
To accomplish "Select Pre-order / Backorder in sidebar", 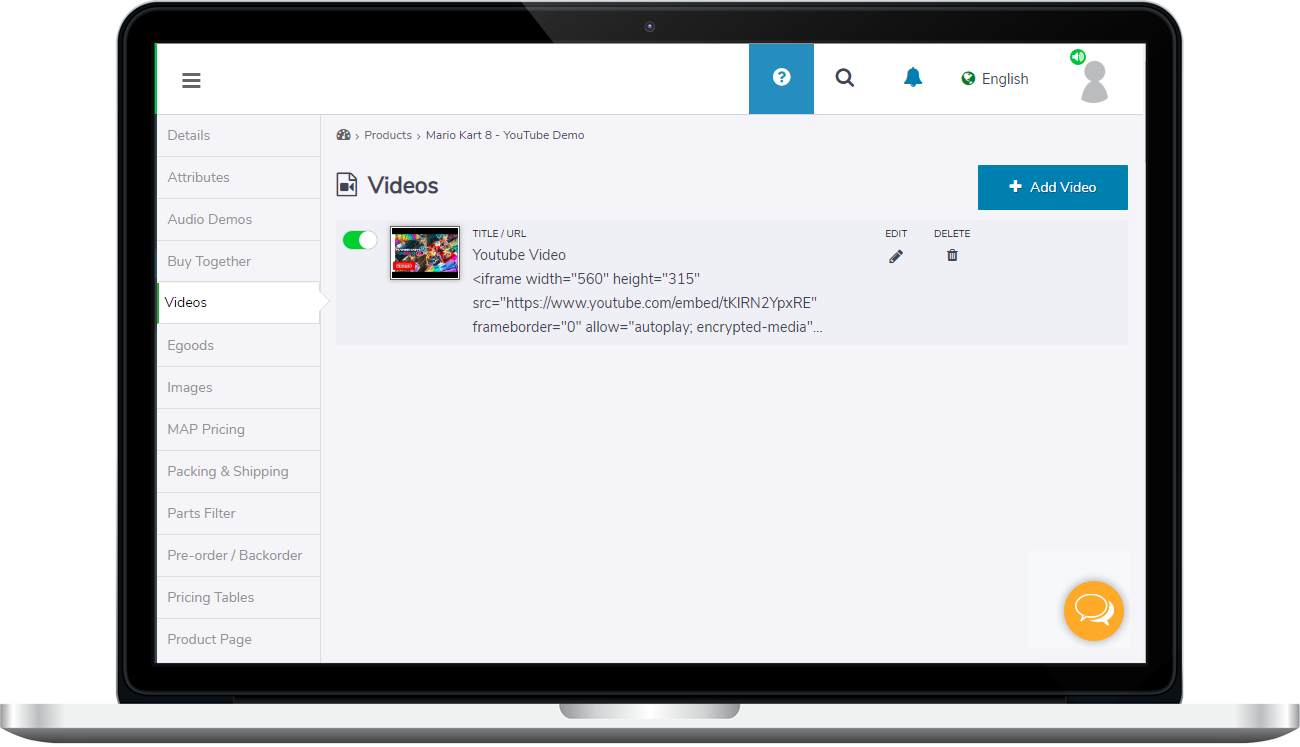I will tap(235, 555).
